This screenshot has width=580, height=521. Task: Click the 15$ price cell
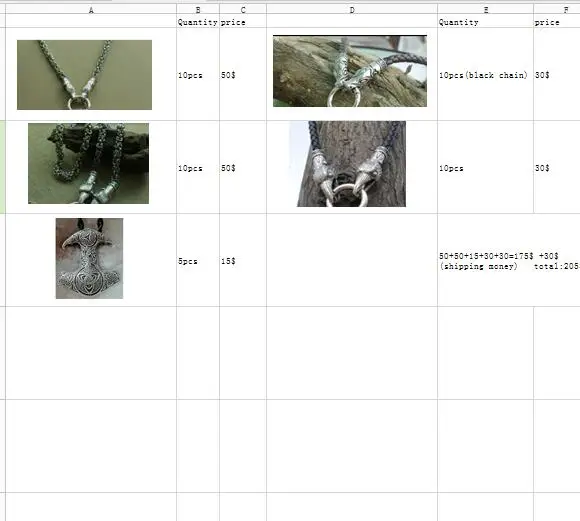[x=243, y=261]
